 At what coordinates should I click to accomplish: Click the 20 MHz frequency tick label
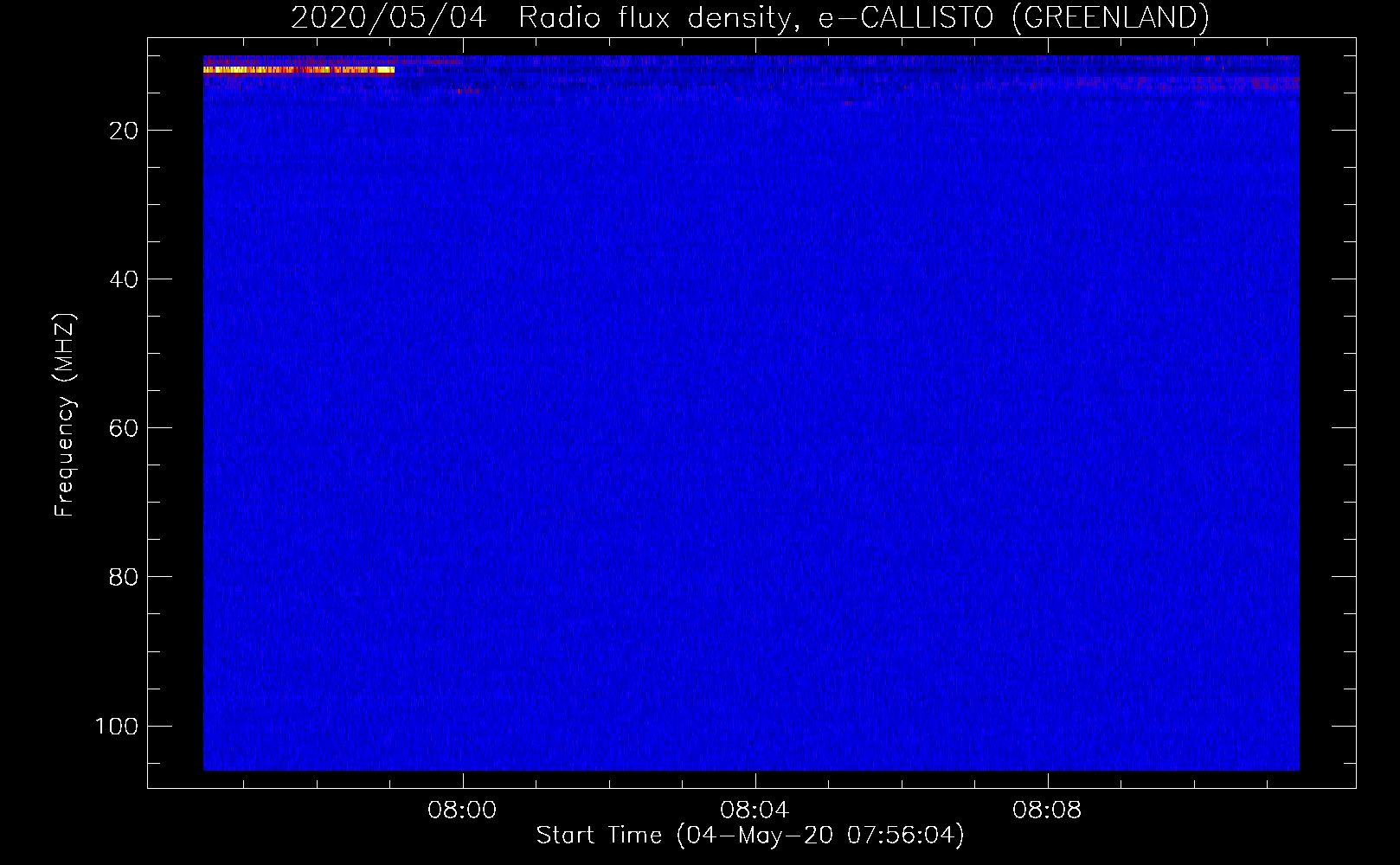coord(125,131)
